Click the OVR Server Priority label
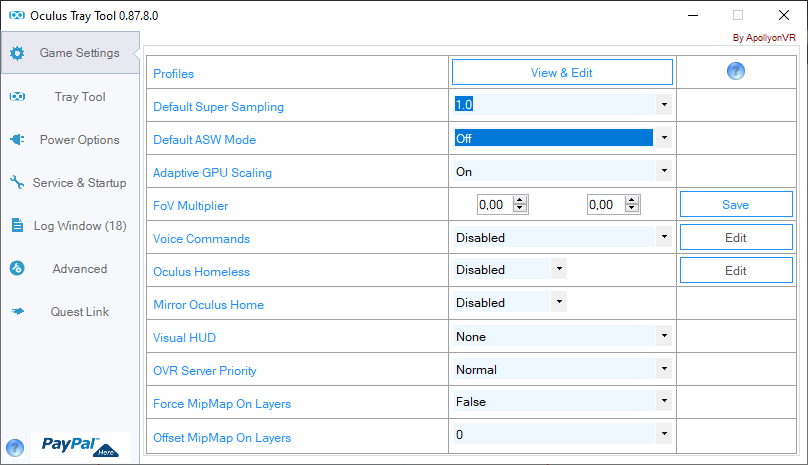 (x=205, y=371)
